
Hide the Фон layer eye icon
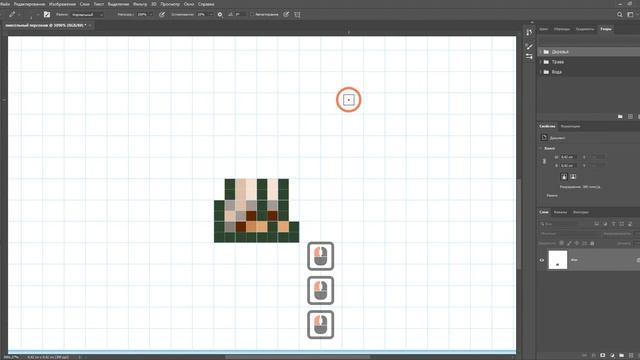542,260
